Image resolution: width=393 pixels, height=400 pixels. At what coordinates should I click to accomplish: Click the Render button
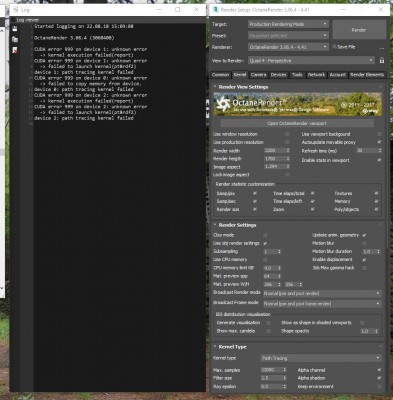pos(359,30)
